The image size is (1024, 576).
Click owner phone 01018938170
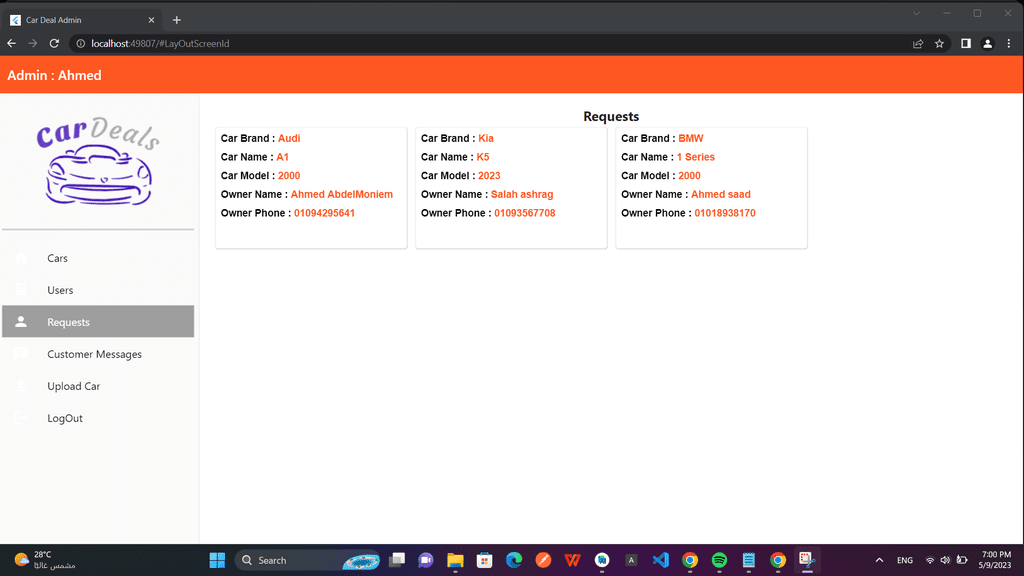coord(725,213)
